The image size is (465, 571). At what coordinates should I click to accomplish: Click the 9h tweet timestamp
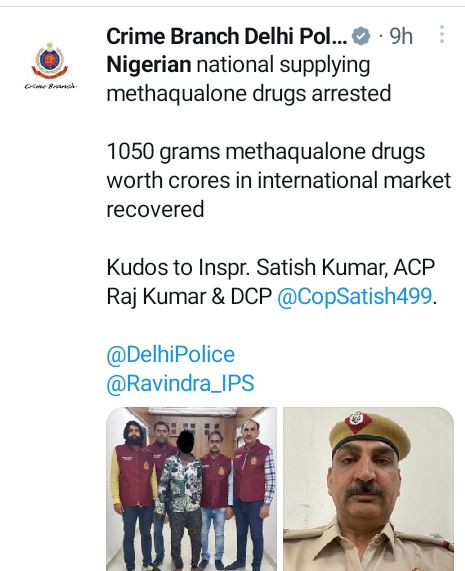[x=401, y=36]
